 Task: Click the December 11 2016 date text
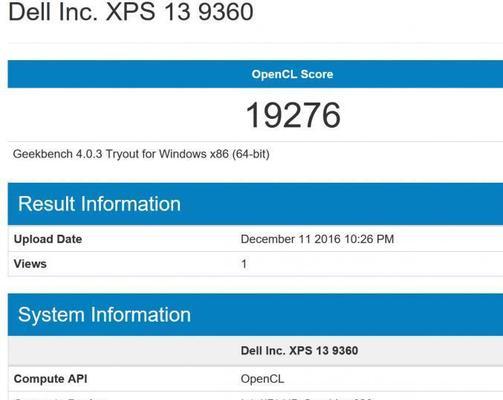(291, 239)
